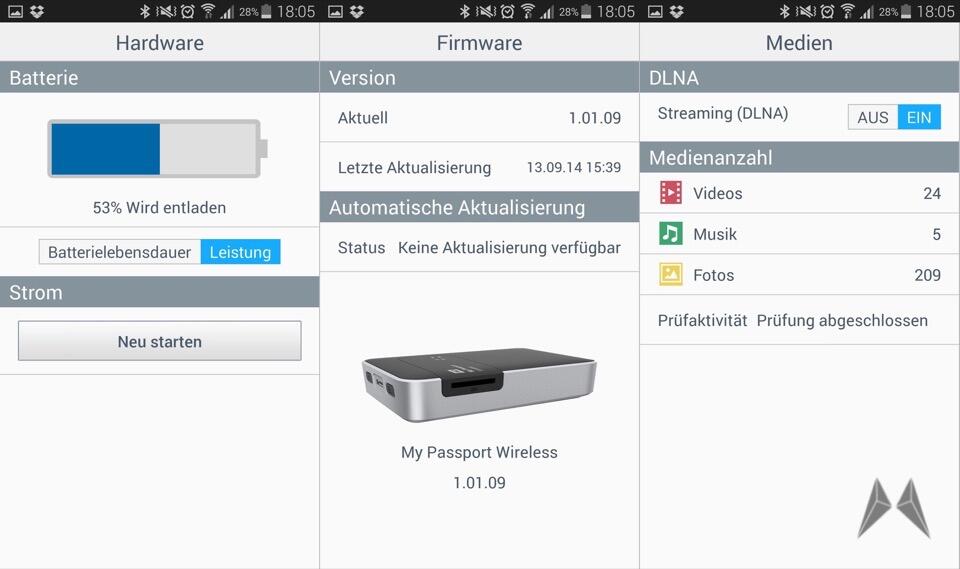
Task: Tap gallery notification icon above Medien screen
Action: 655,11
